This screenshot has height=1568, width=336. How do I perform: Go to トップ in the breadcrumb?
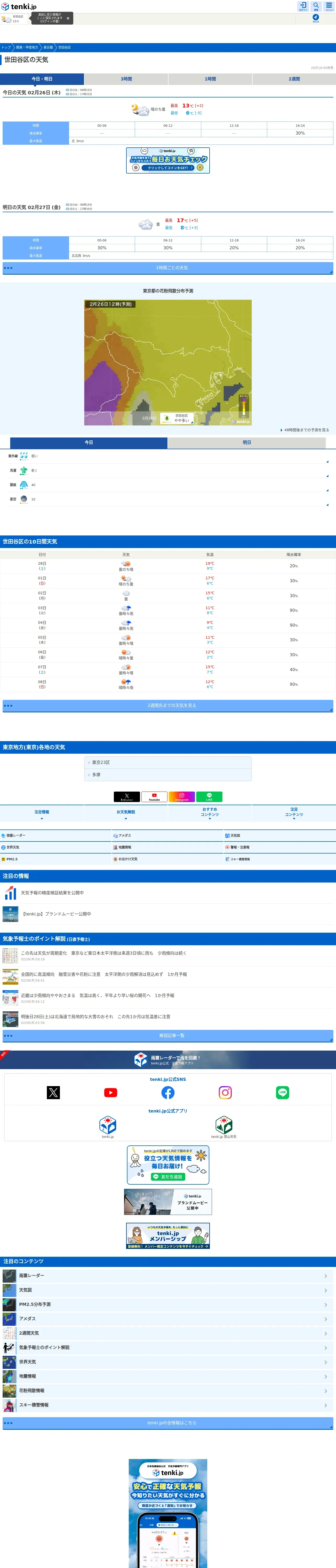click(6, 48)
